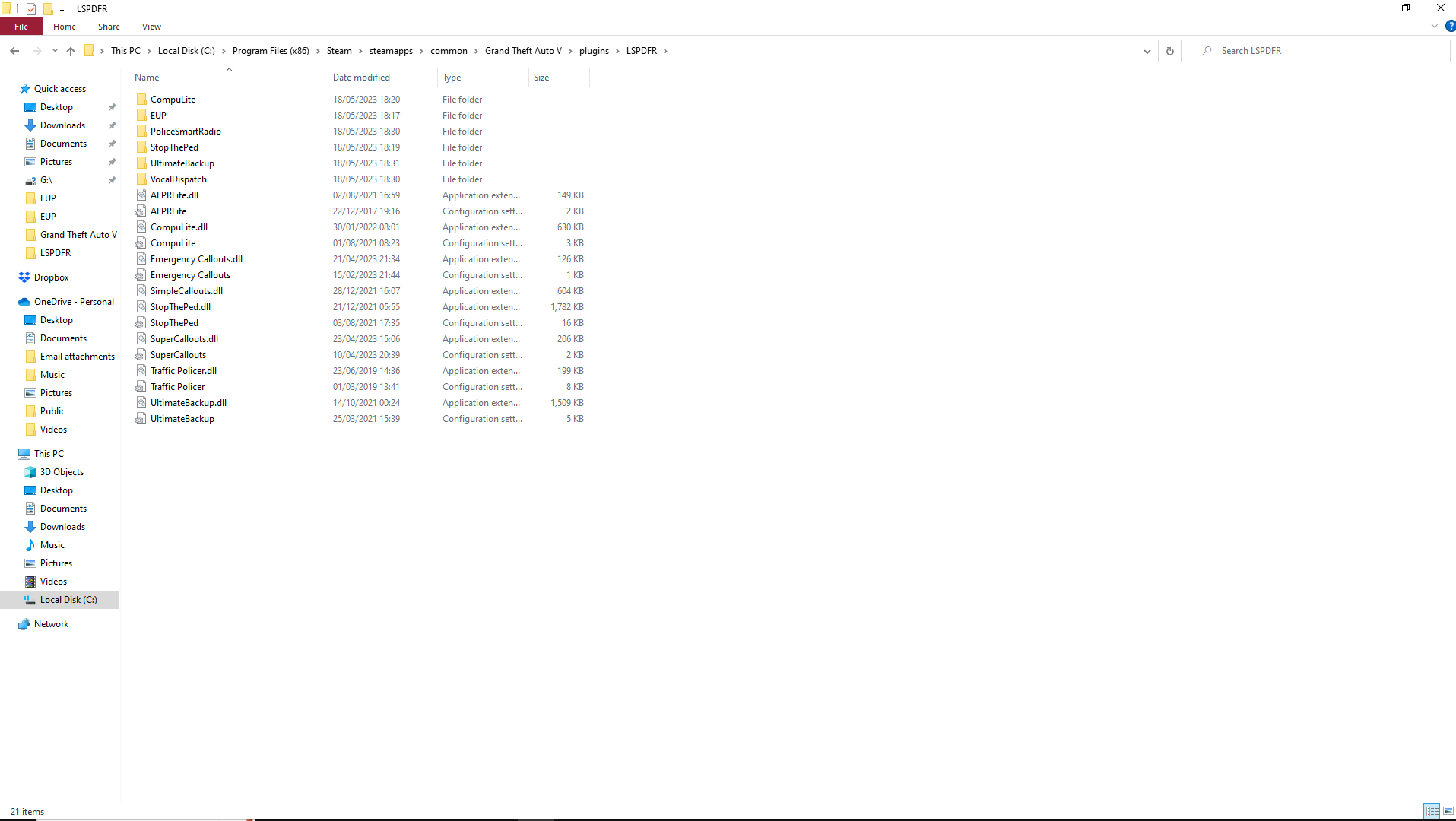Image resolution: width=1456 pixels, height=821 pixels.
Task: Click the OneDrive cloud icon
Action: point(24,302)
